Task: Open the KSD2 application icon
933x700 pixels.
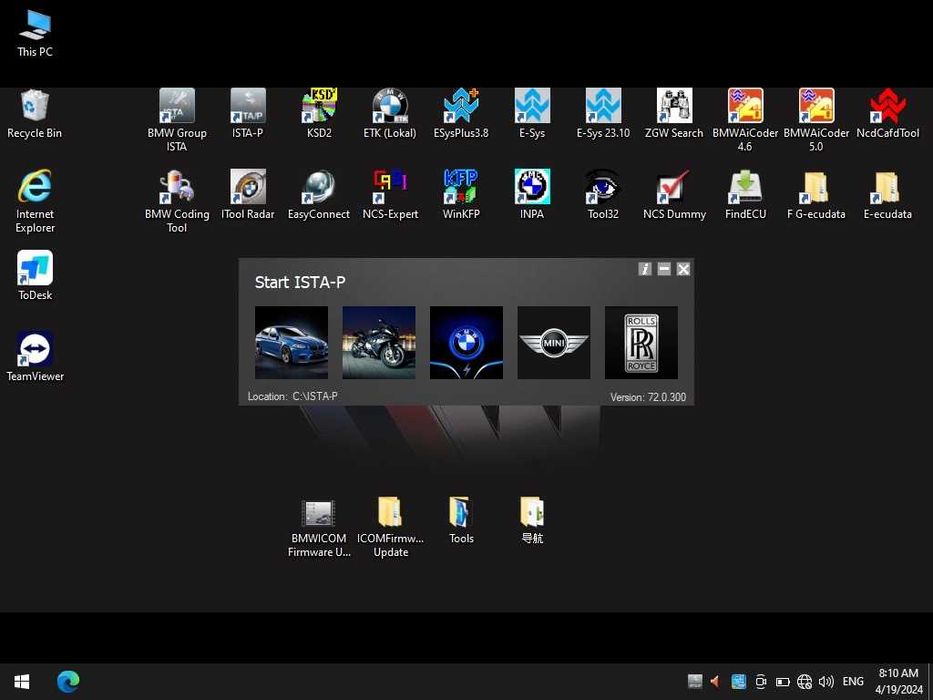Action: click(x=319, y=107)
